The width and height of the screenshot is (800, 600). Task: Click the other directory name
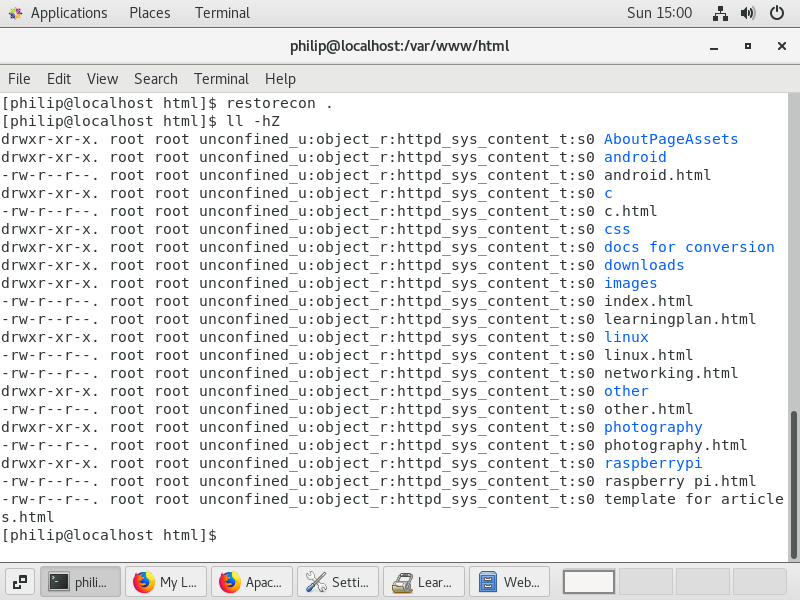(x=626, y=391)
